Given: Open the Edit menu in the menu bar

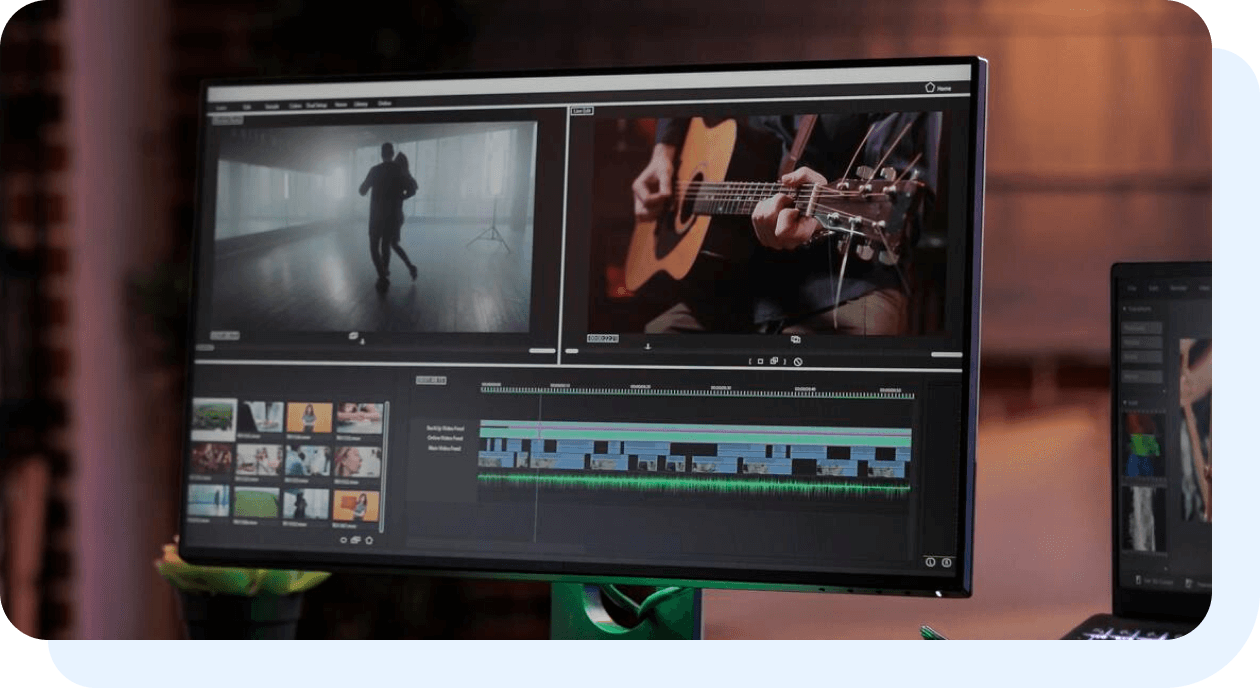Looking at the screenshot, I should tap(246, 104).
